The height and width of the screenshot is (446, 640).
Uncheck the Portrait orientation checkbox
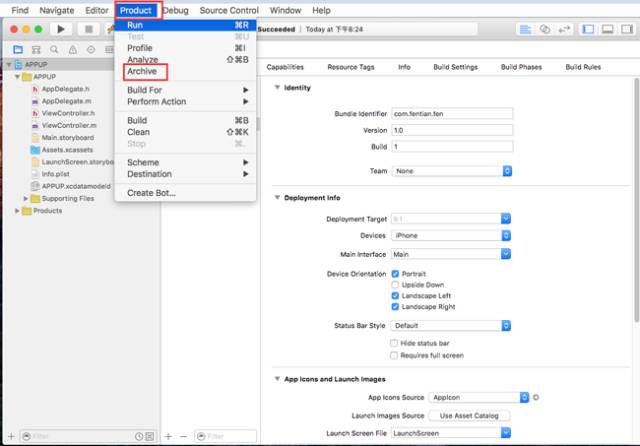tap(395, 274)
